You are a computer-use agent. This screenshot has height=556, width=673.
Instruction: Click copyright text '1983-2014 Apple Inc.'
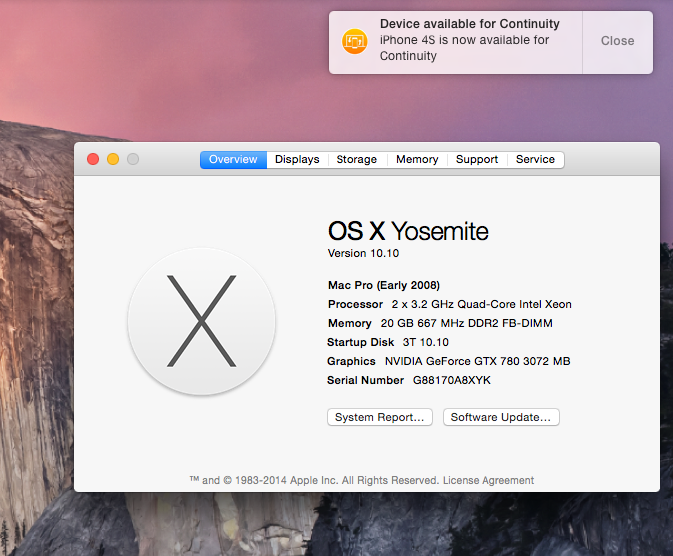286,480
